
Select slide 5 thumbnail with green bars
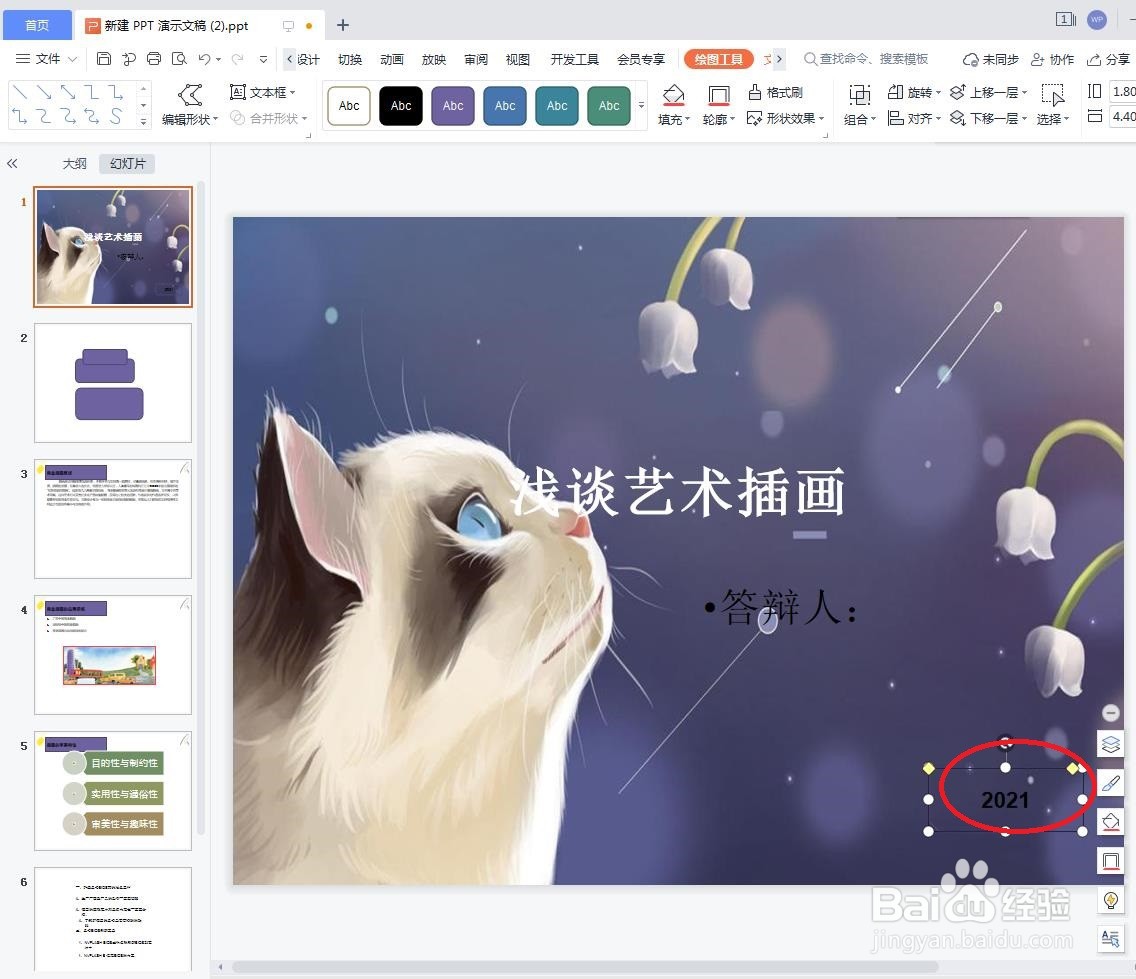113,791
